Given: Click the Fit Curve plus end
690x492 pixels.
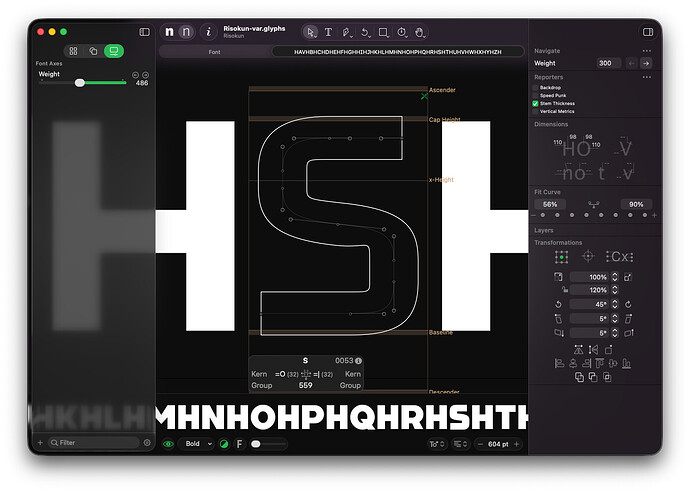Looking at the screenshot, I should [x=654, y=215].
